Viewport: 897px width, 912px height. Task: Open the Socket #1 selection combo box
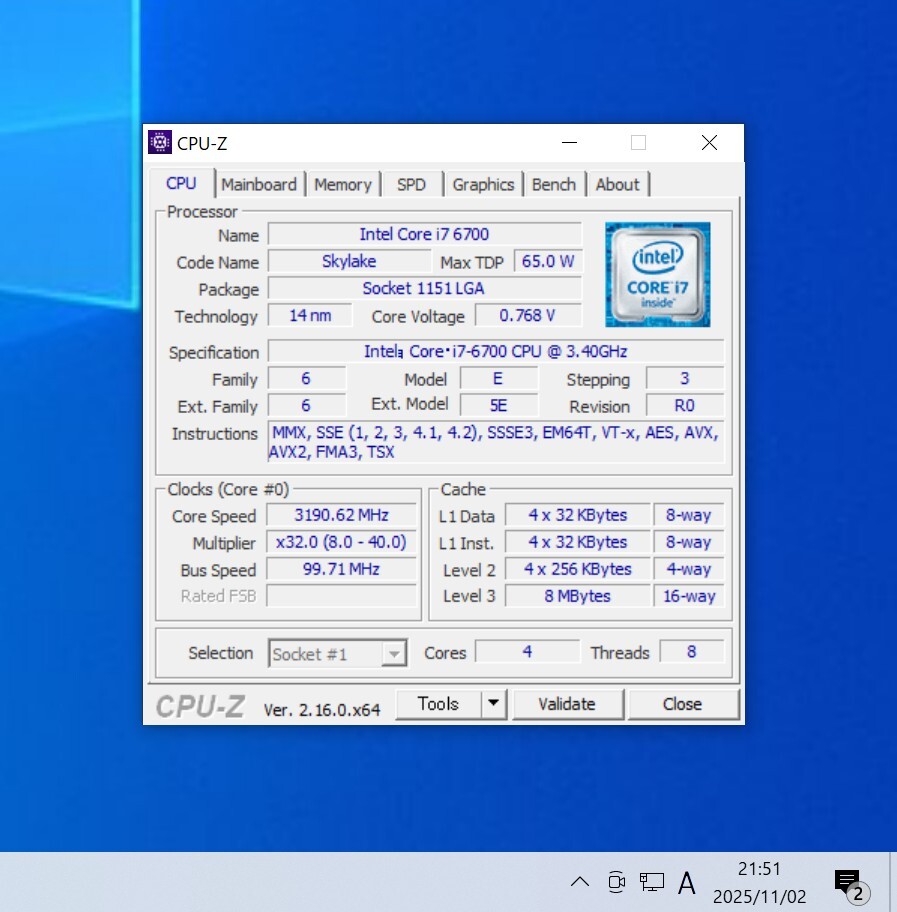pyautogui.click(x=337, y=654)
